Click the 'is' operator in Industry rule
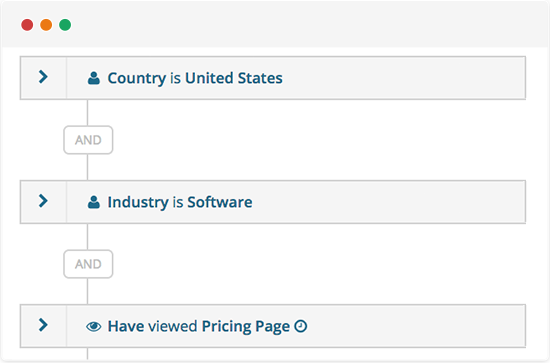The width and height of the screenshot is (550, 363). coord(178,202)
